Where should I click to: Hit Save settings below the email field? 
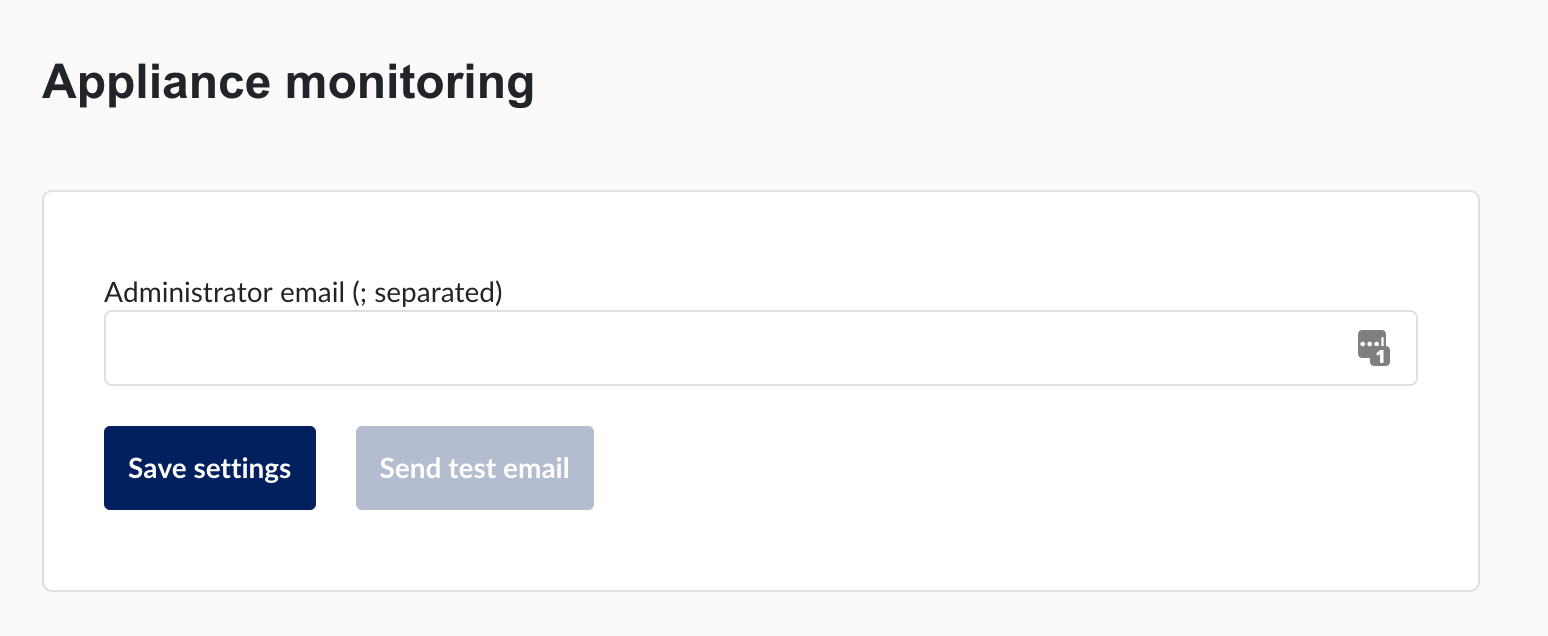[x=210, y=468]
